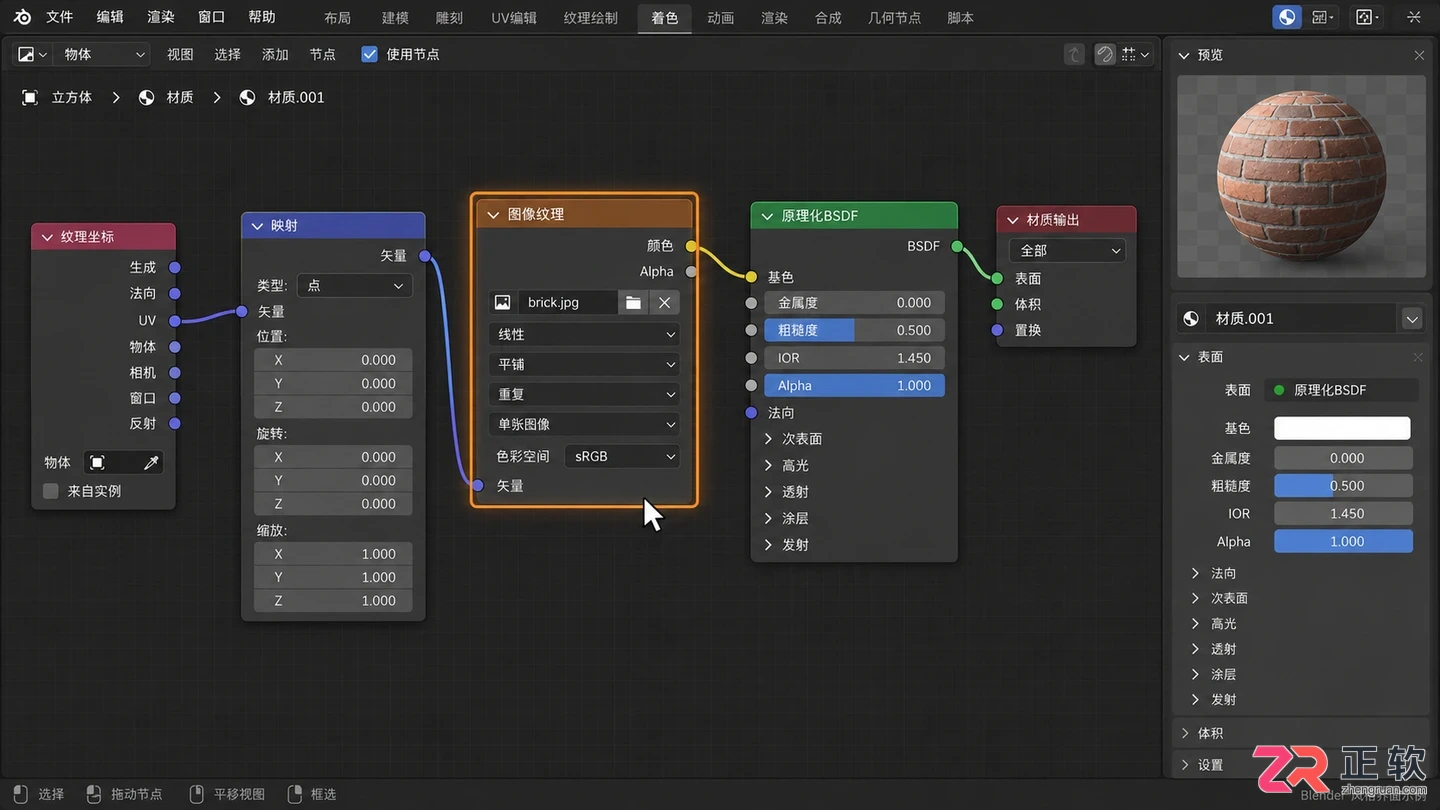Click the sidebar 基色 white color swatch
Viewport: 1440px width, 810px height.
[x=1342, y=428]
